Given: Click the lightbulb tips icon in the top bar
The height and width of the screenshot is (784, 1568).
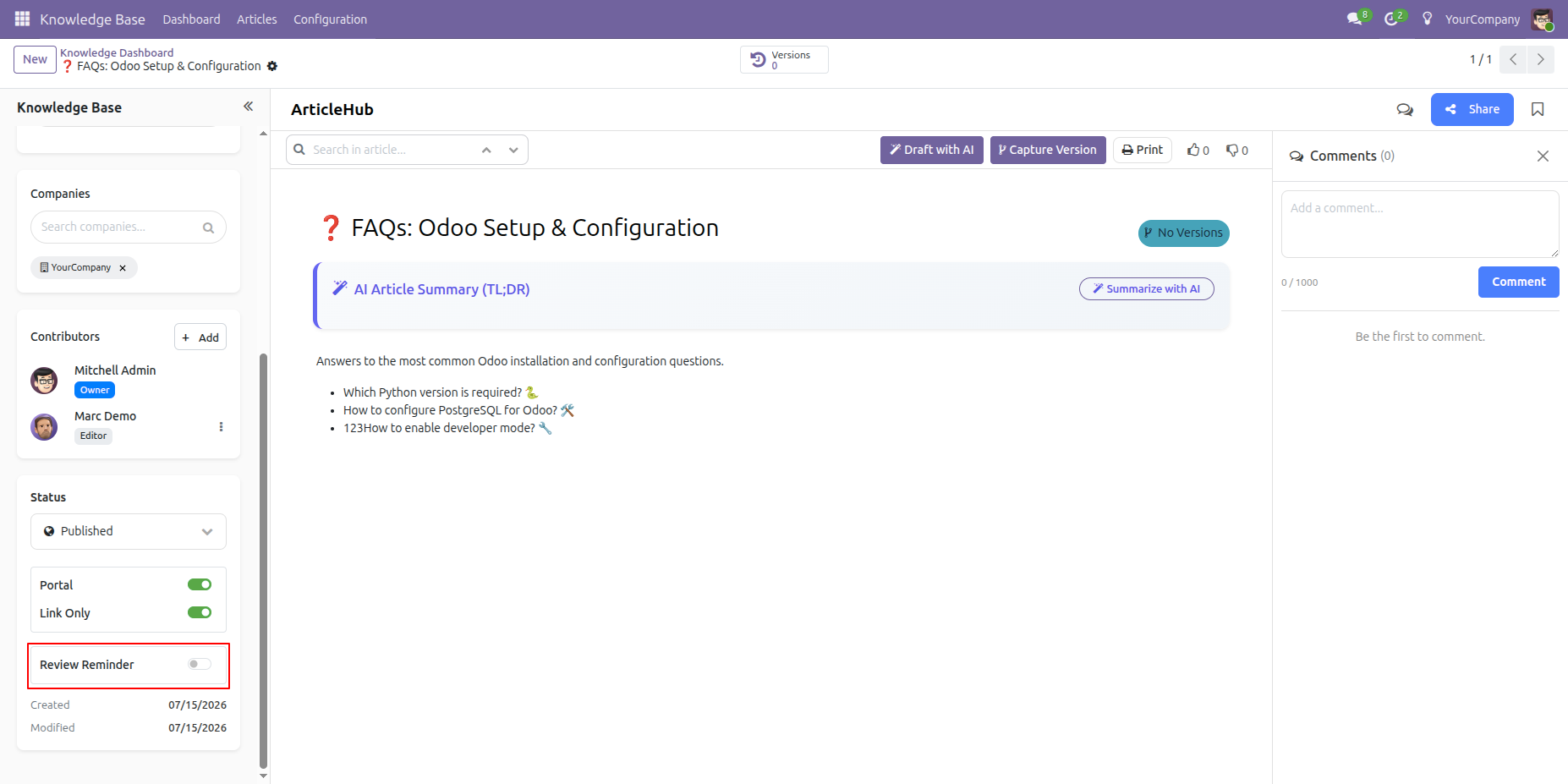Looking at the screenshot, I should [x=1427, y=19].
